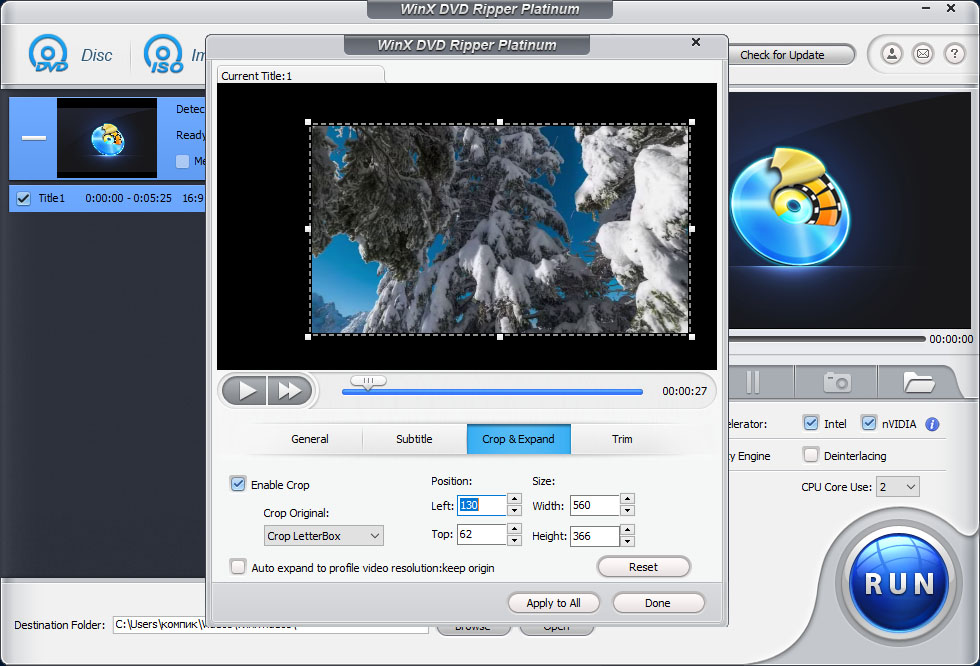The height and width of the screenshot is (666, 980).
Task: Enable Auto expand to profile resolution
Action: coord(238,567)
